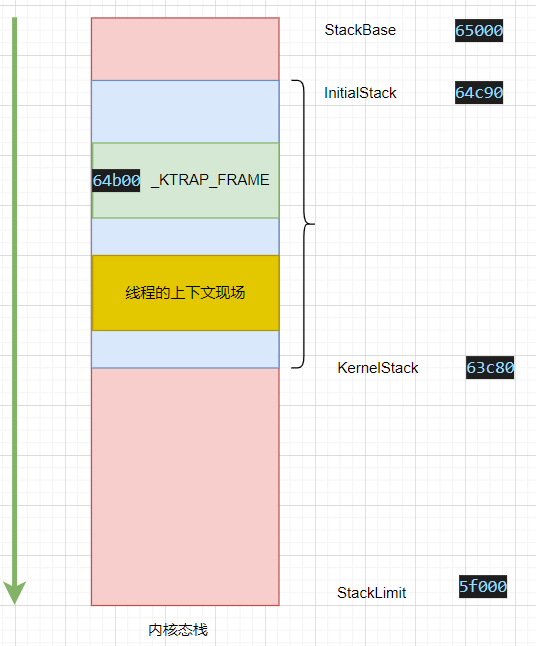Click the 63c80 address value
Viewport: 536px width, 646px height.
point(490,367)
